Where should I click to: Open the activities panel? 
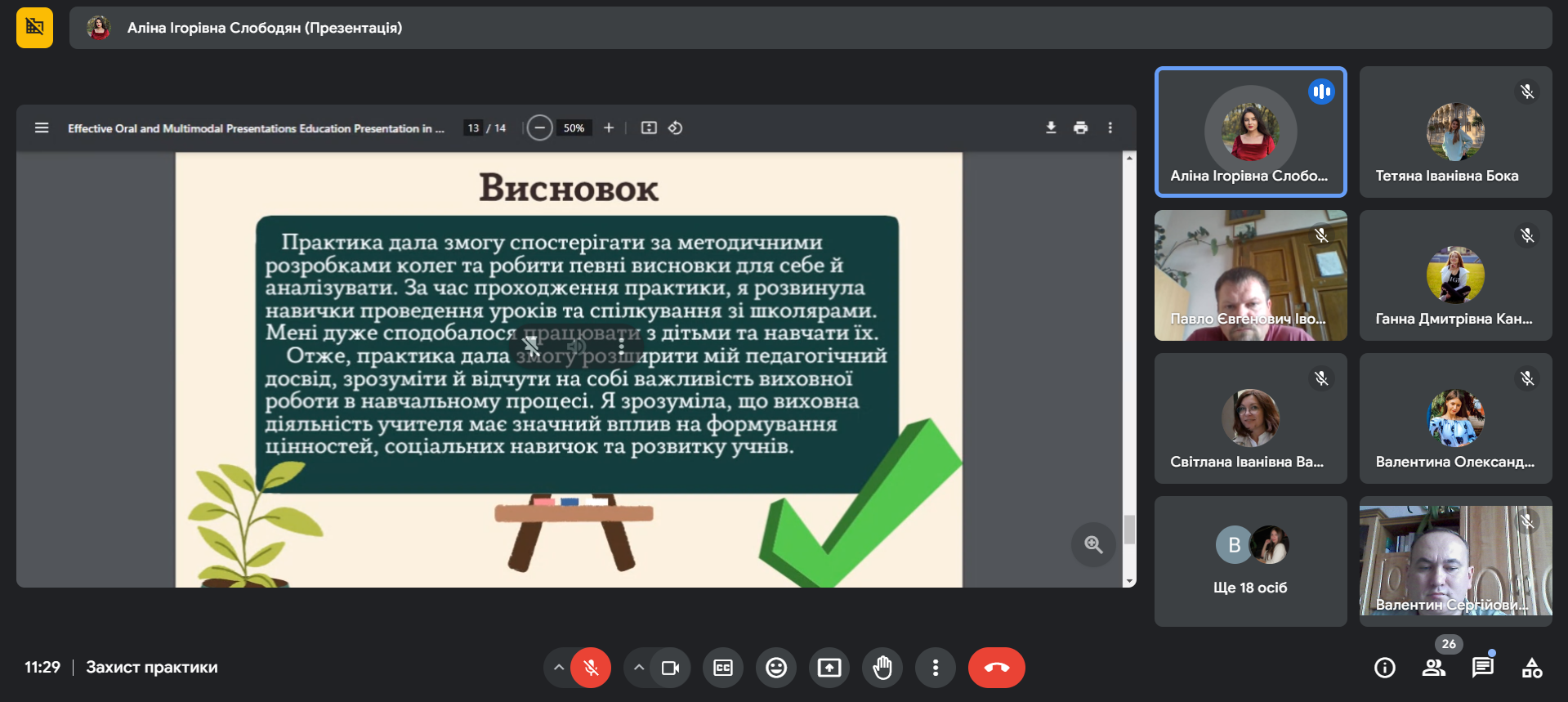(1532, 668)
